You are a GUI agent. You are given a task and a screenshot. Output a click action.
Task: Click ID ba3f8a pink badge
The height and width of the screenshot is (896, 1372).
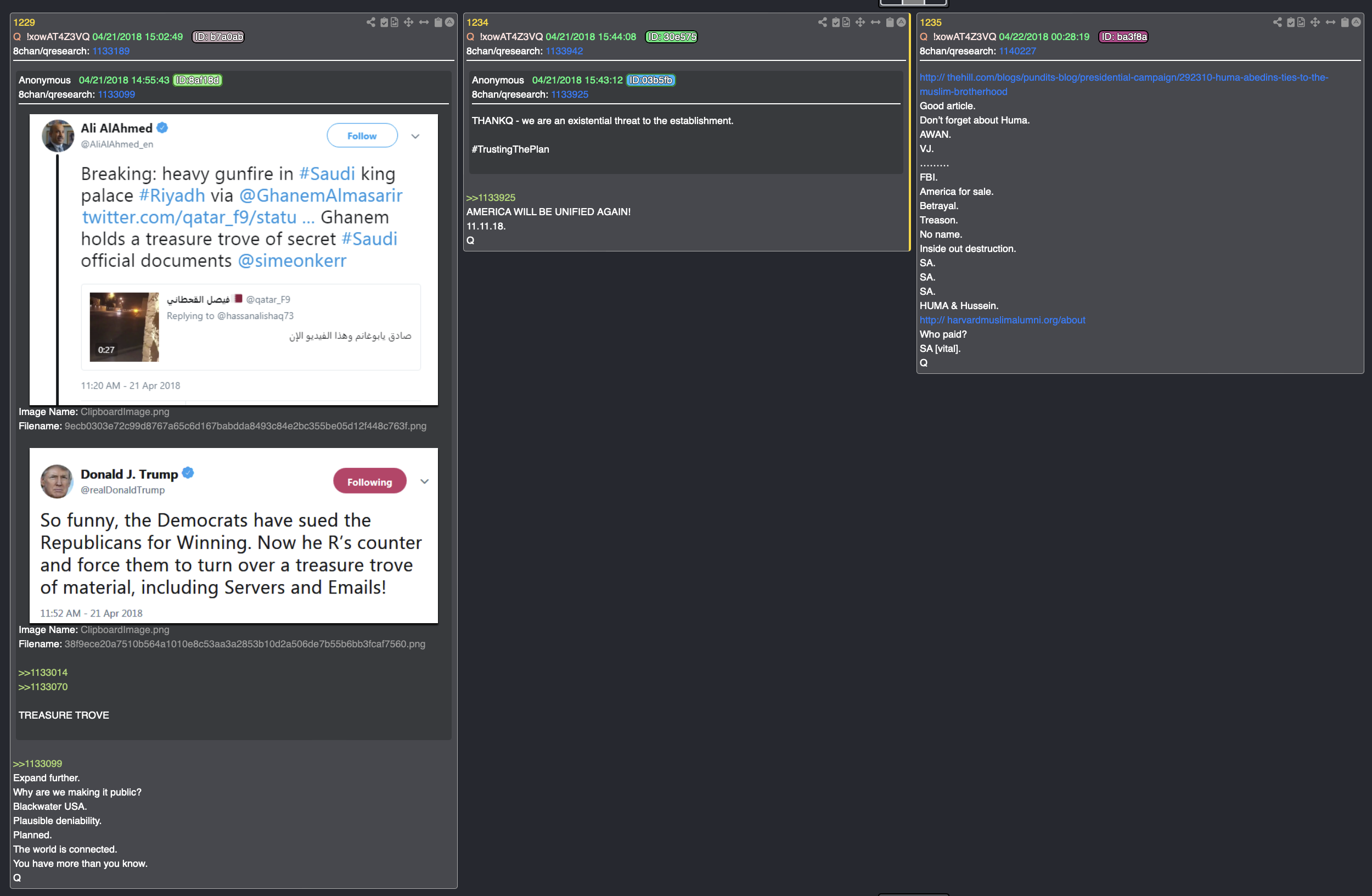click(x=1123, y=37)
